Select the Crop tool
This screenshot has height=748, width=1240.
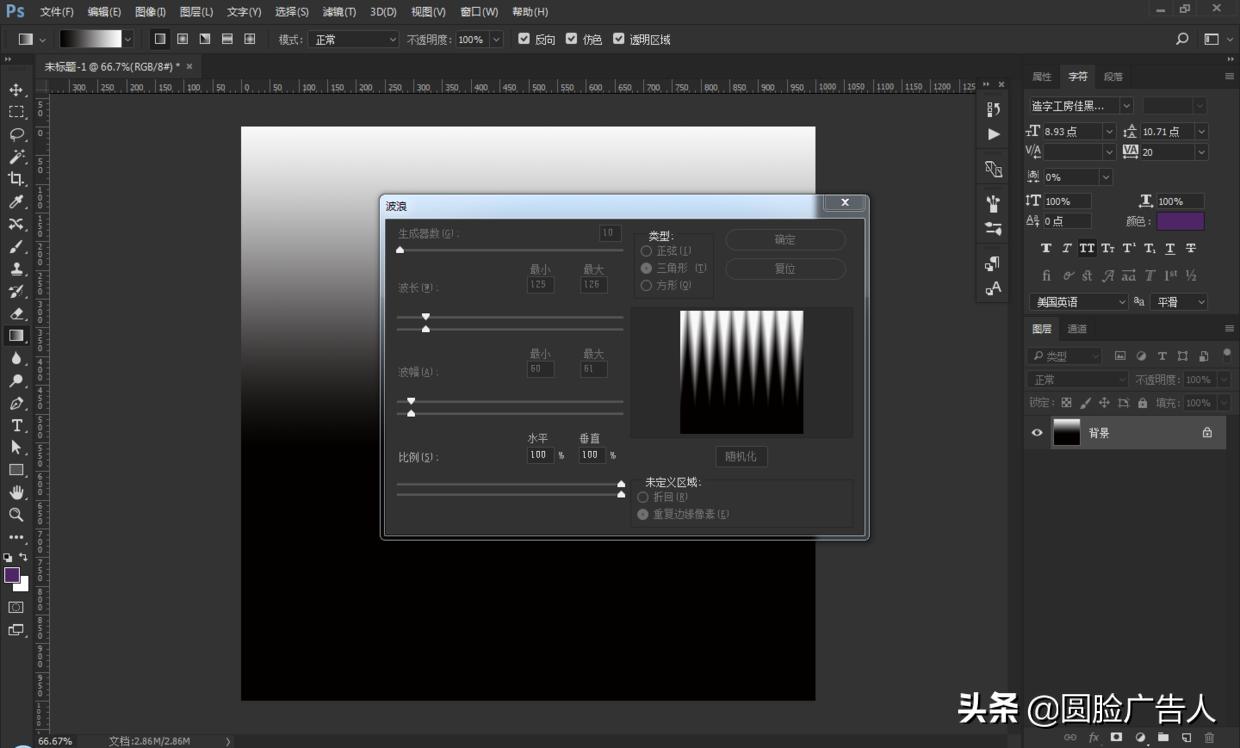[16, 179]
